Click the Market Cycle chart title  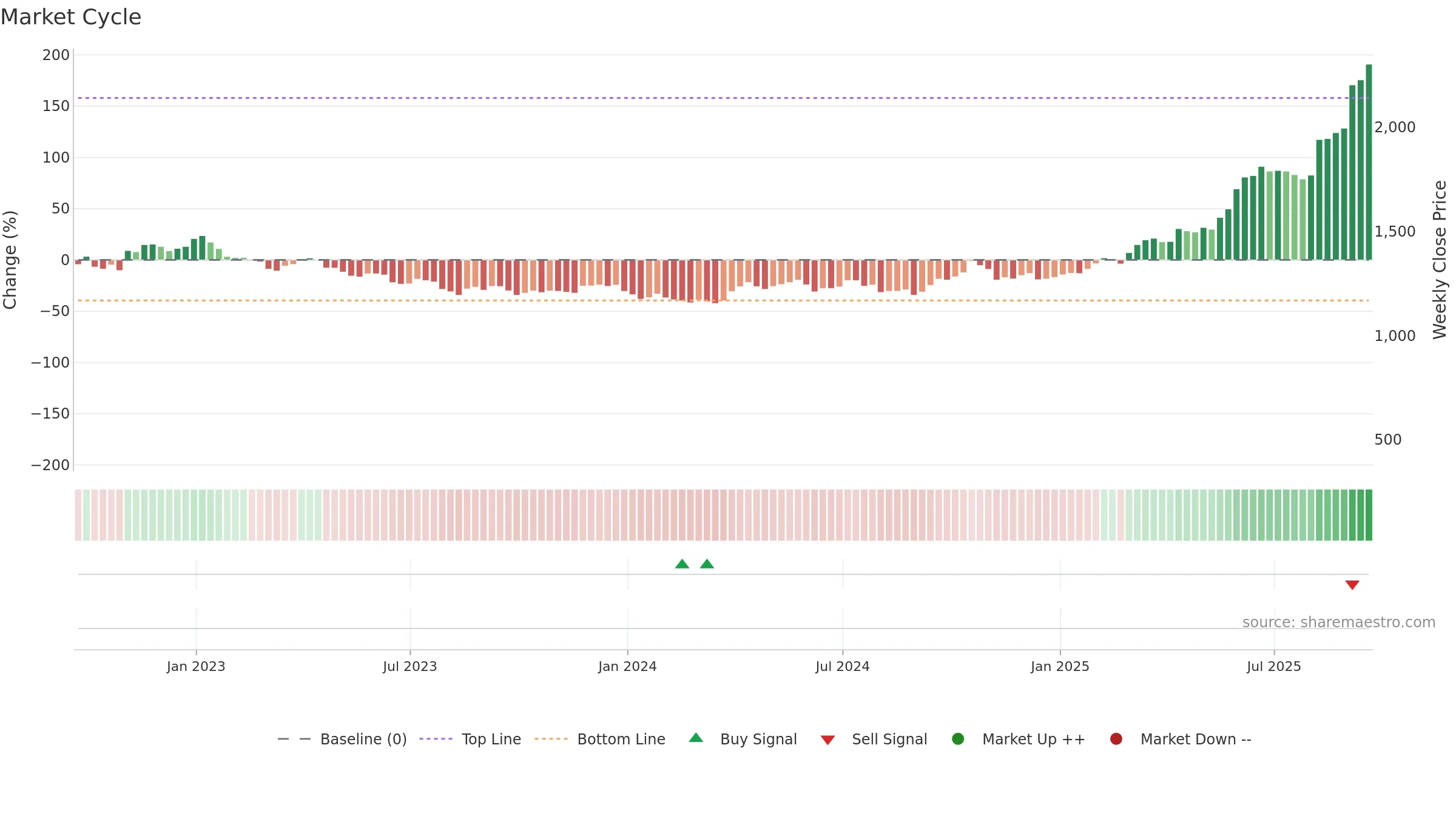coord(71,17)
